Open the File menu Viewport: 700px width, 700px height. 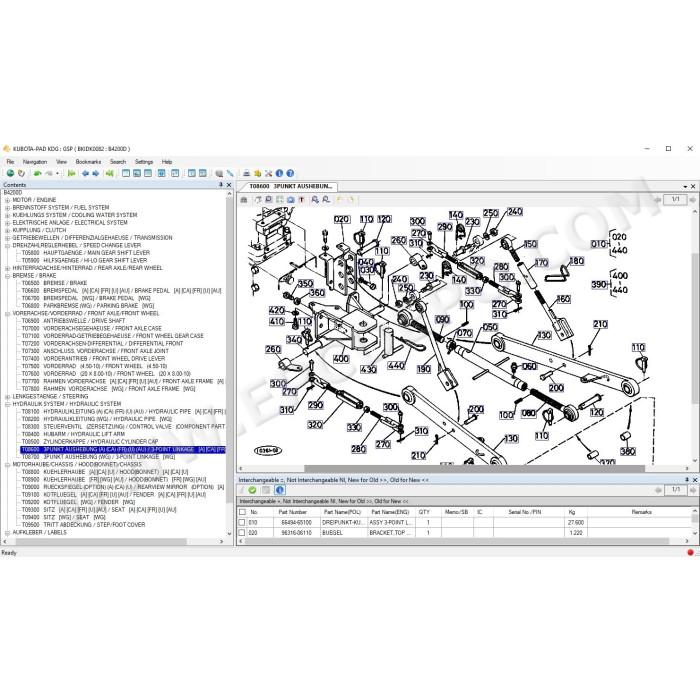click(10, 162)
